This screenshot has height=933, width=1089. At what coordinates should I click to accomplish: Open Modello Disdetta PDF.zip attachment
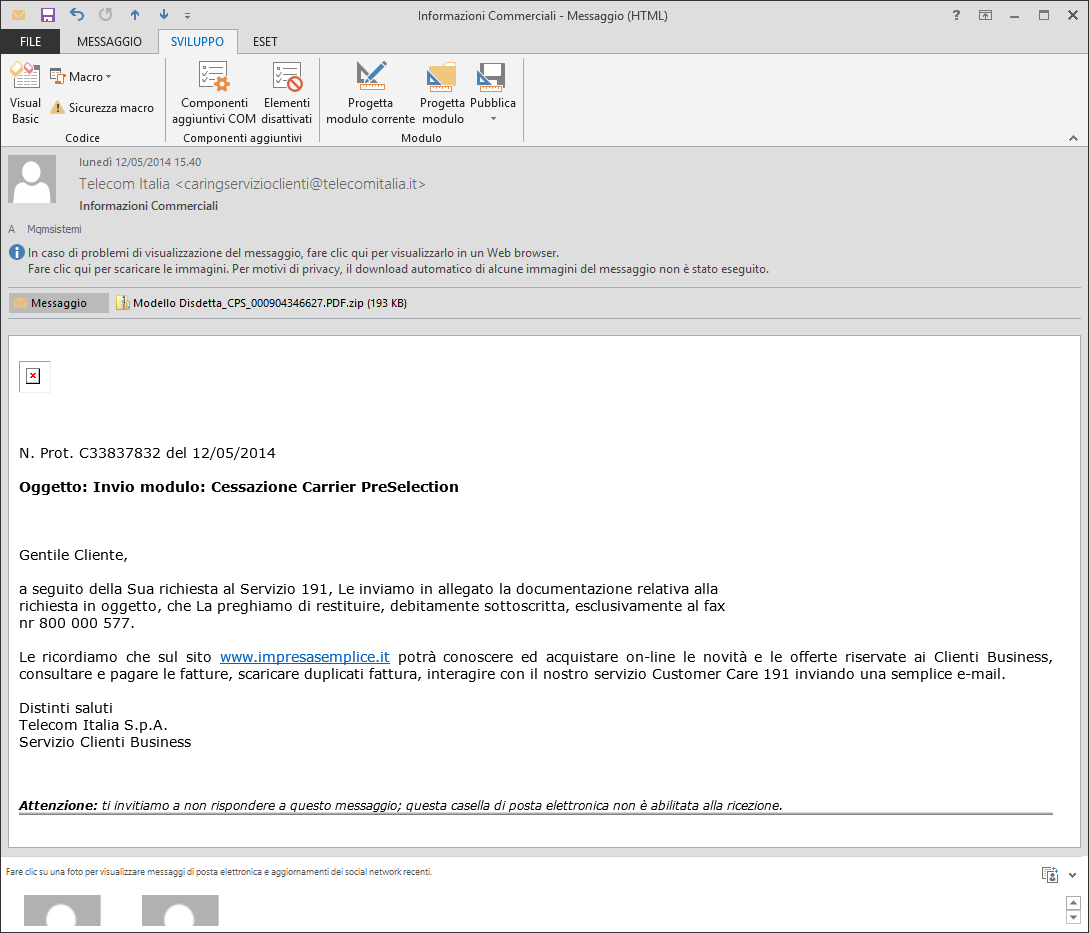coord(261,303)
